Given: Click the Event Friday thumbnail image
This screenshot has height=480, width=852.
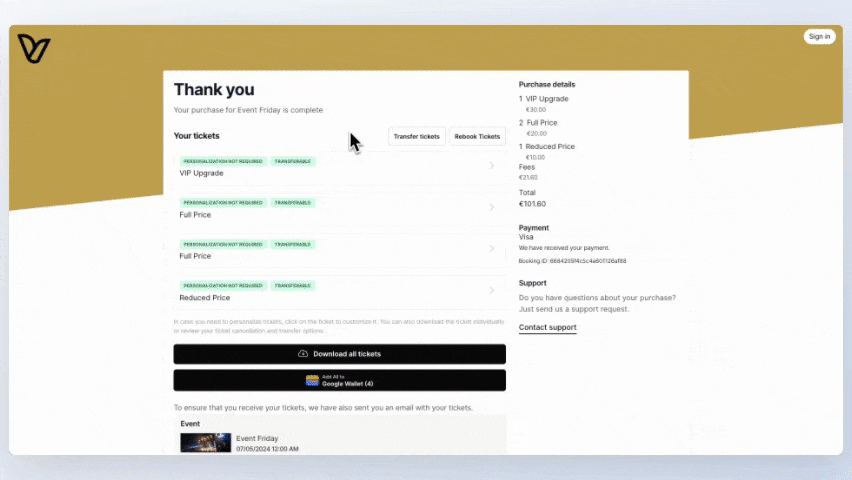Looking at the screenshot, I should 205,442.
